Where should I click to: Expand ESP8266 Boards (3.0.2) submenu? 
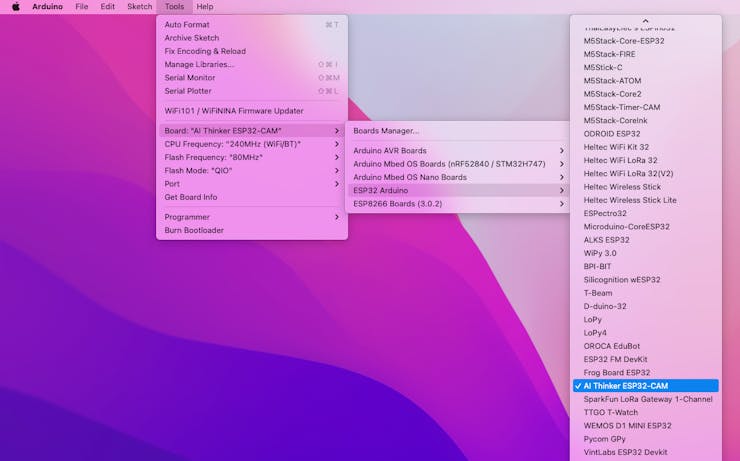(x=458, y=204)
